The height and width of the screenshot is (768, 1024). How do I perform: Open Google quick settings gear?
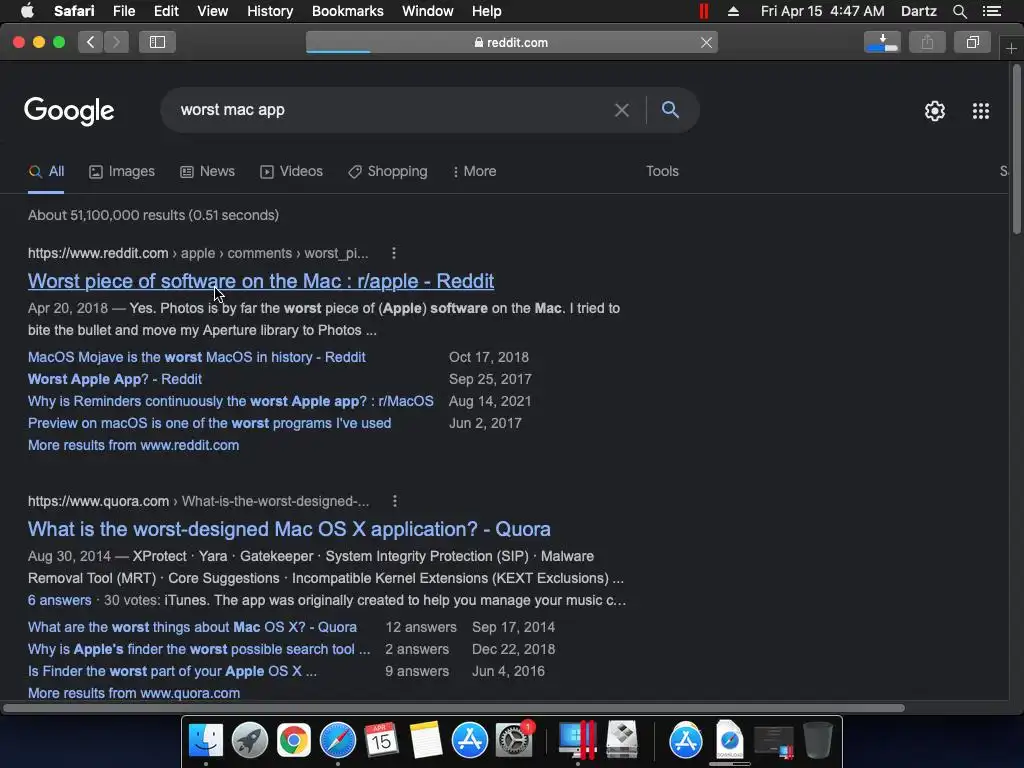point(935,111)
